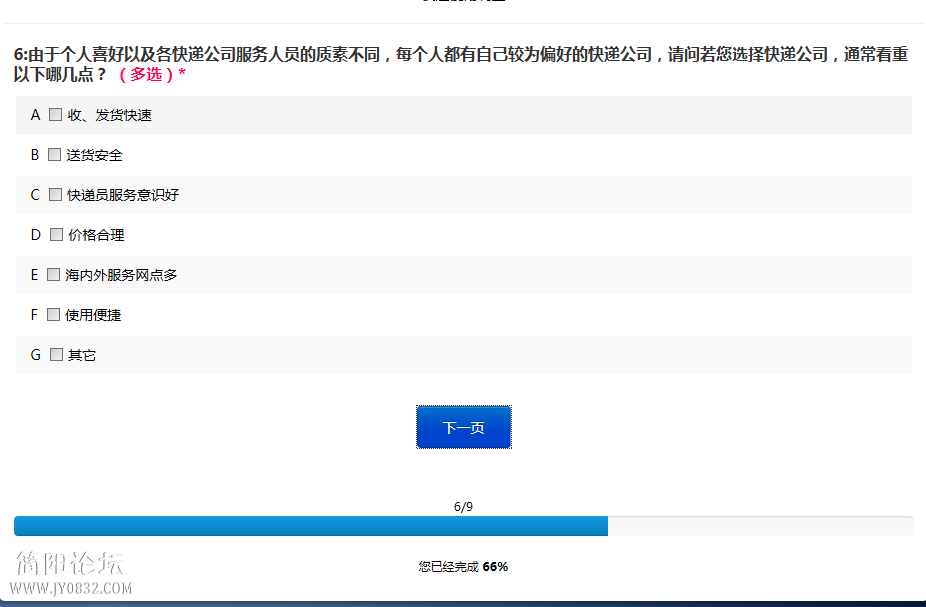Click the blue survey progress bar

(x=464, y=526)
